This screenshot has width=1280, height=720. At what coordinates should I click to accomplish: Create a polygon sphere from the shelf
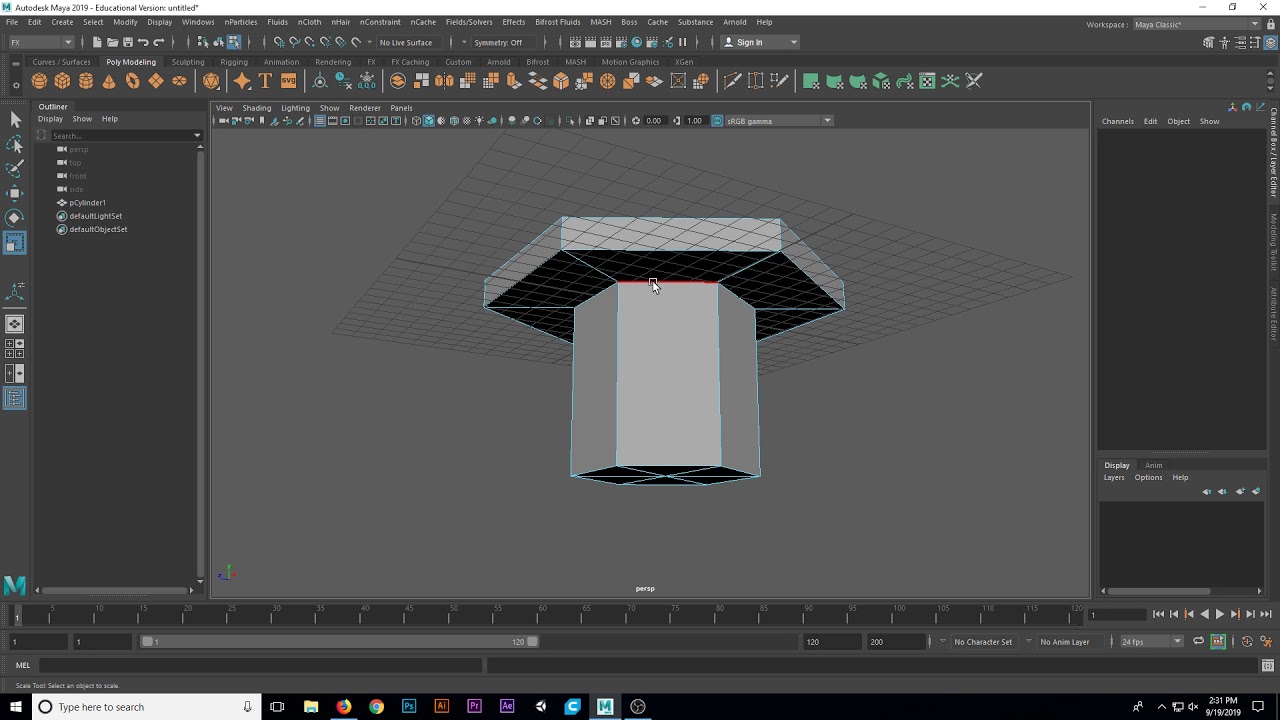pyautogui.click(x=39, y=81)
